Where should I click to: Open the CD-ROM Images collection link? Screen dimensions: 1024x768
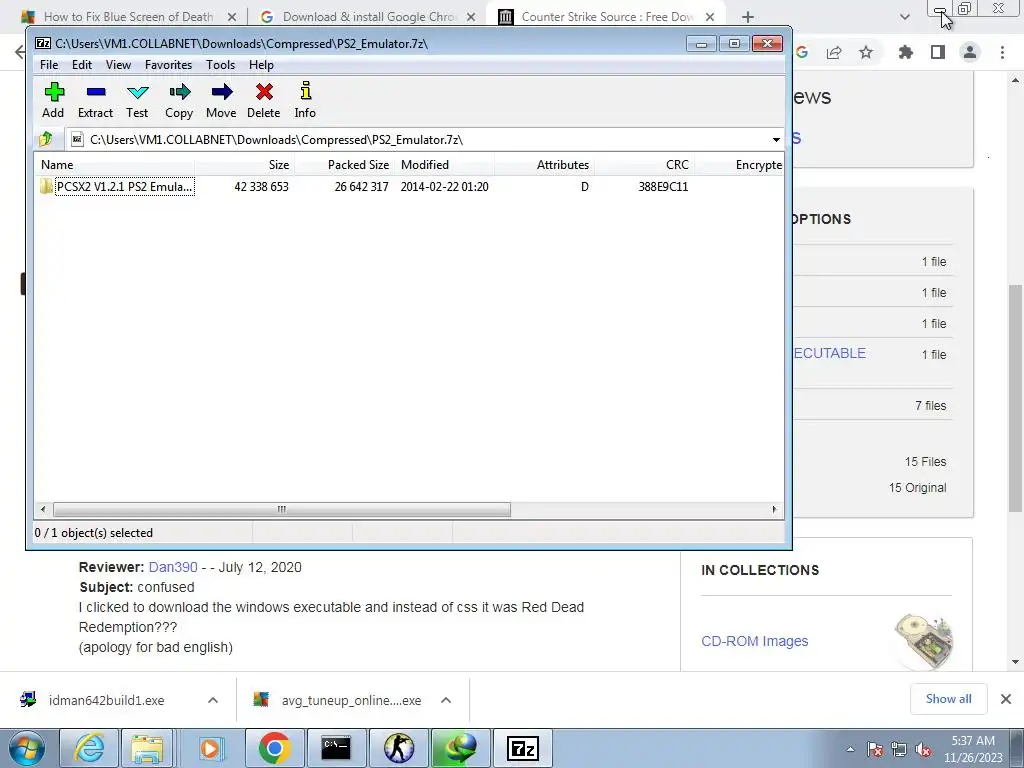click(754, 641)
